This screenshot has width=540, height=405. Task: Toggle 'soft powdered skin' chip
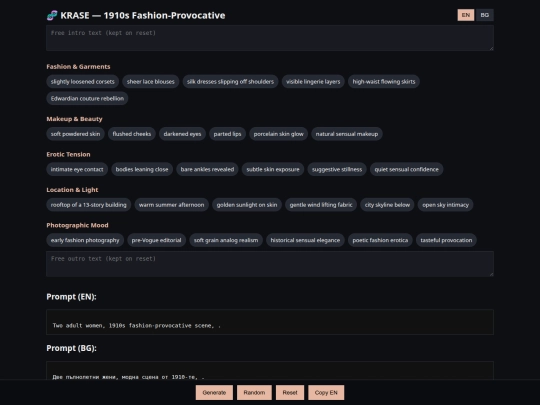point(75,134)
